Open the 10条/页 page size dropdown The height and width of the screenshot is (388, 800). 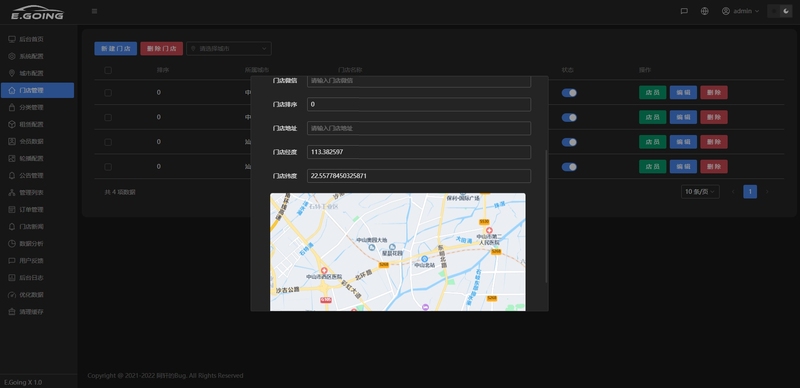700,191
